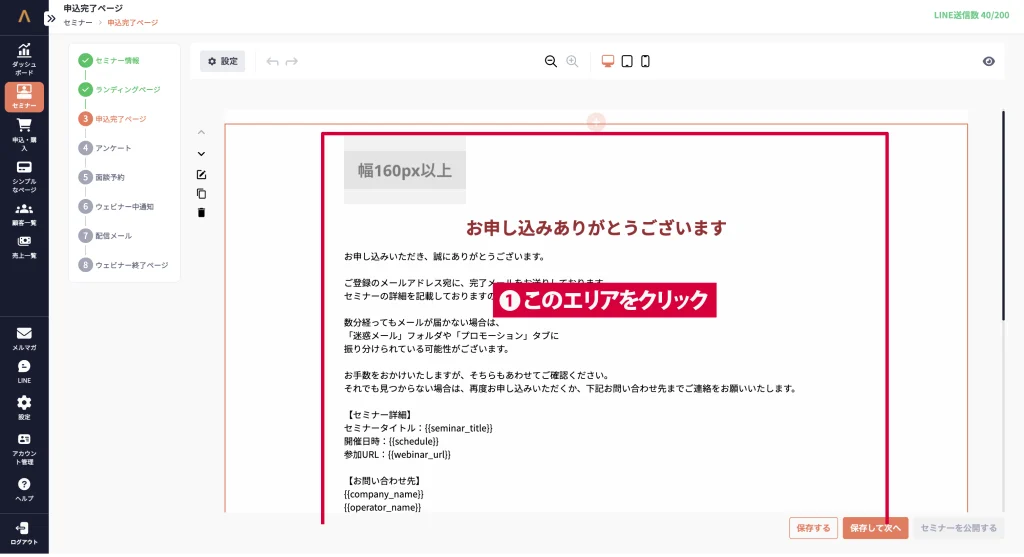
Task: Toggle the preview eye icon
Action: tap(988, 61)
